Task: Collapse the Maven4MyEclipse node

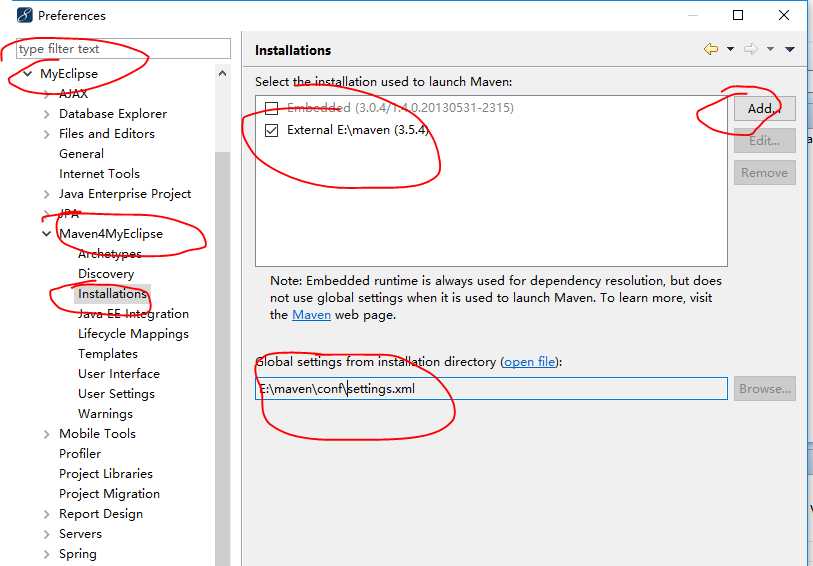Action: [47, 234]
